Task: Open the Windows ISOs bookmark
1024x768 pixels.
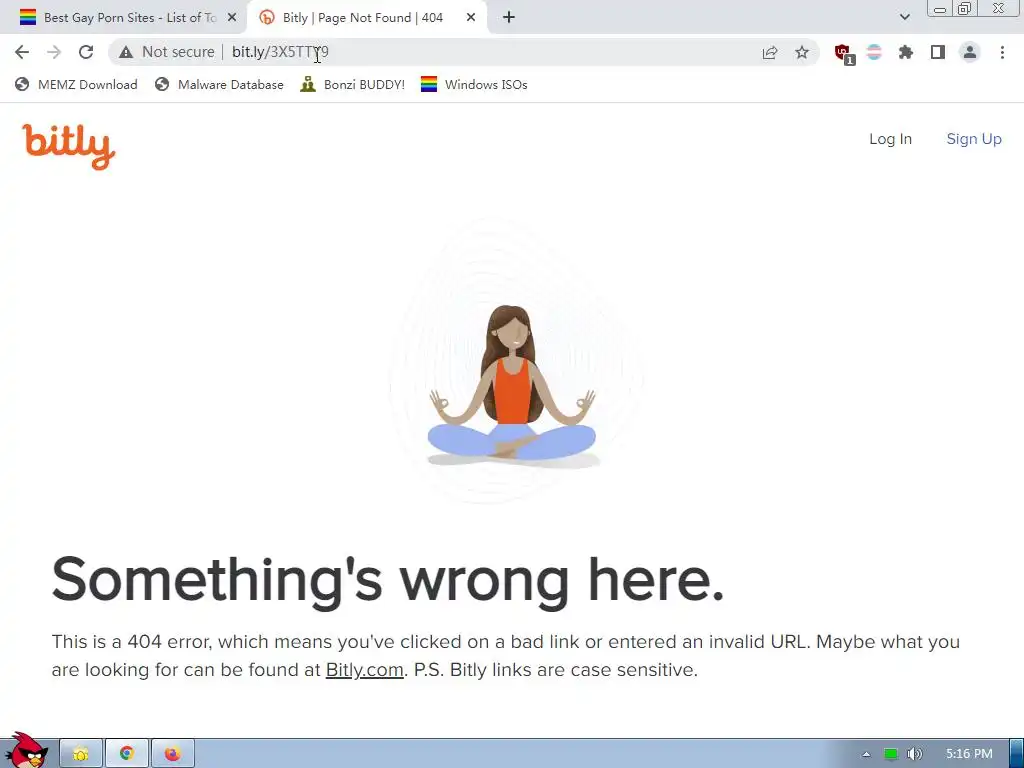Action: 474,85
